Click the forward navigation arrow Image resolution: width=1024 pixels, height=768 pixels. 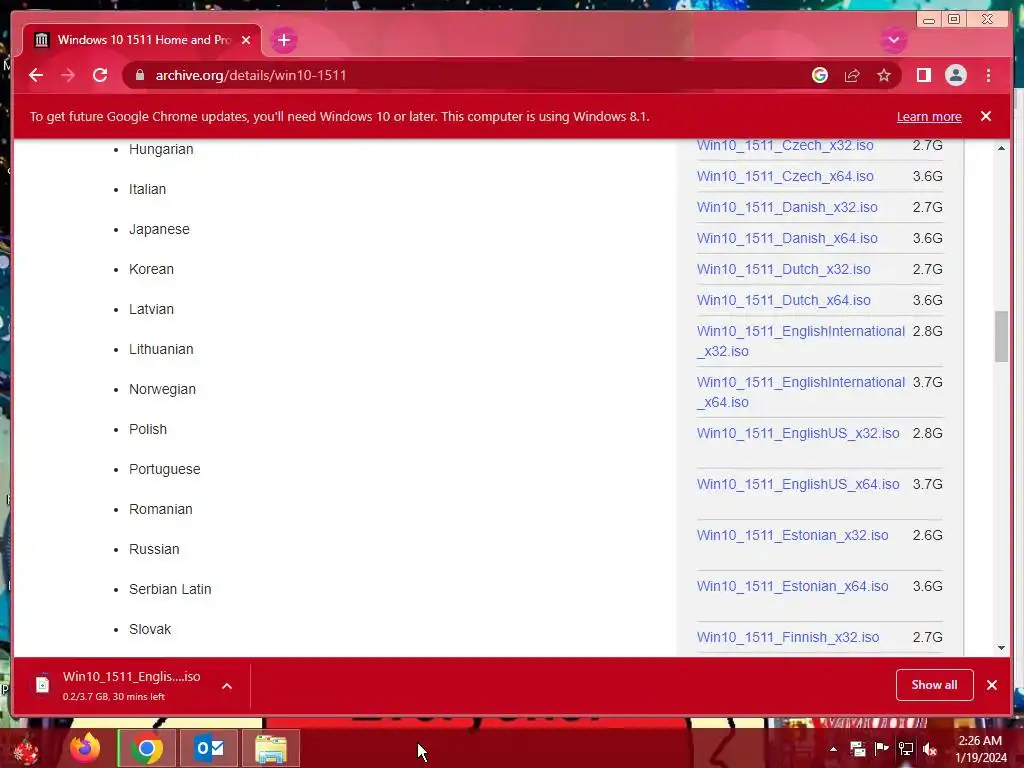68,75
